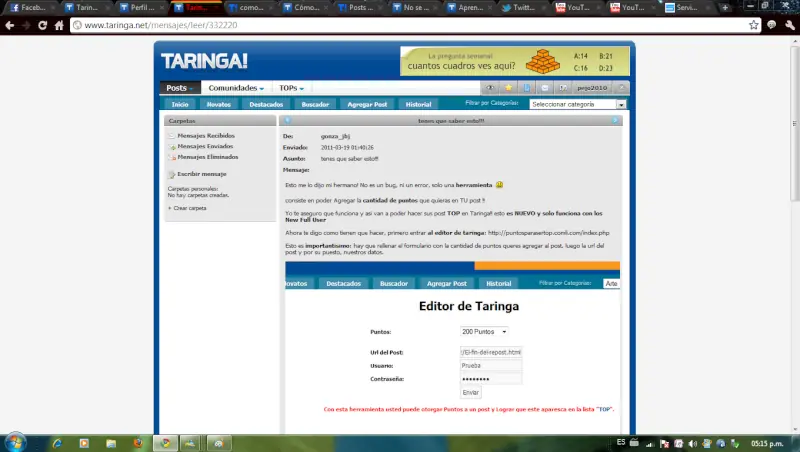Open the Destacados tab in top navigation
The height and width of the screenshot is (452, 800).
(266, 104)
